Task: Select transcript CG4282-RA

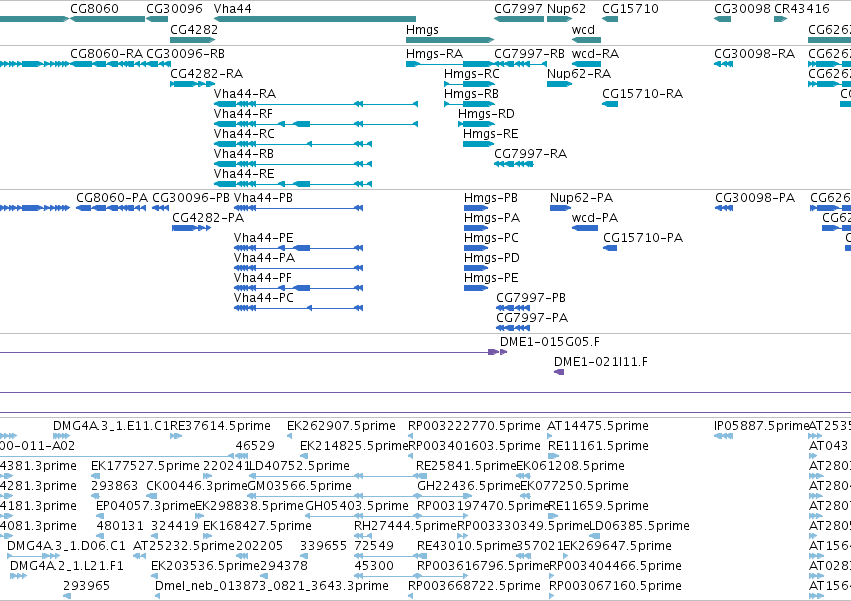Action: pyautogui.click(x=207, y=74)
